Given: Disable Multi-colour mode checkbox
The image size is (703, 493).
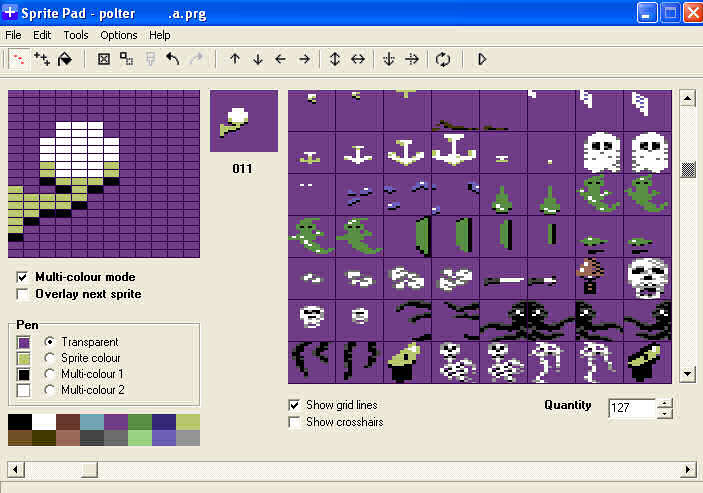Looking at the screenshot, I should click(23, 277).
